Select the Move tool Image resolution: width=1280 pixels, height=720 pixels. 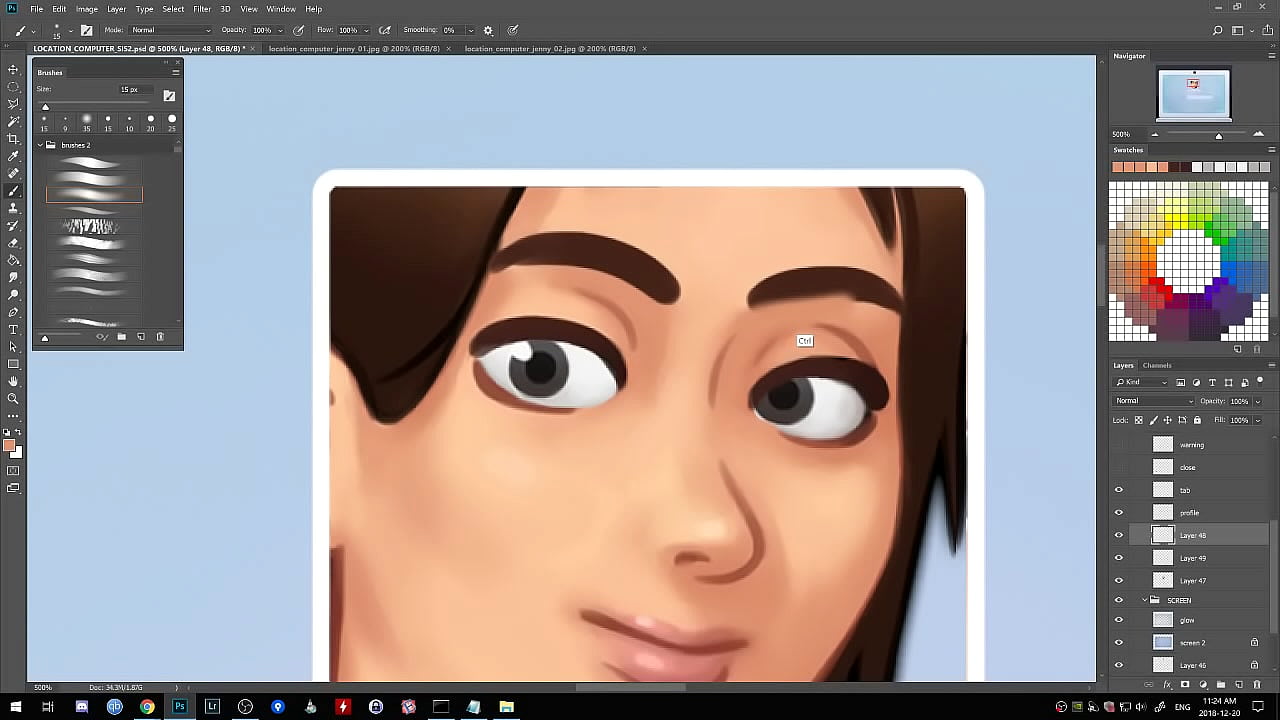click(x=13, y=69)
